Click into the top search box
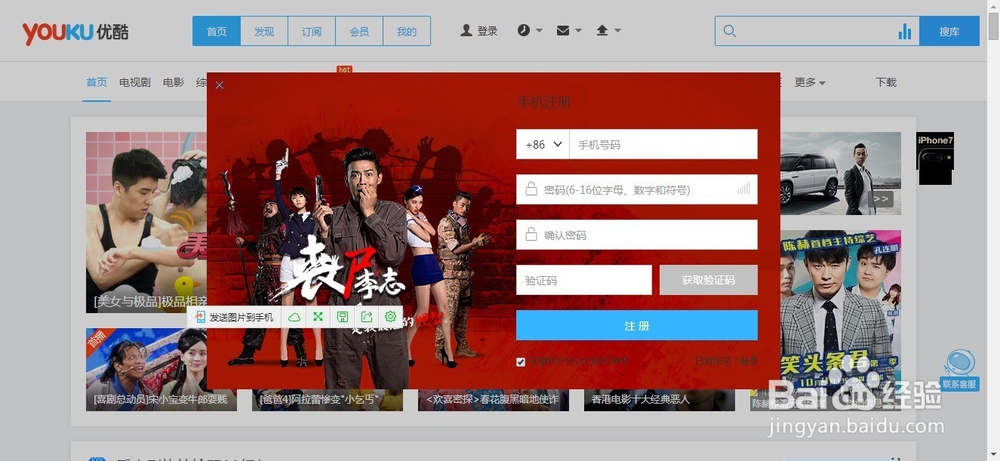Viewport: 1000px width, 461px height. pyautogui.click(x=816, y=31)
